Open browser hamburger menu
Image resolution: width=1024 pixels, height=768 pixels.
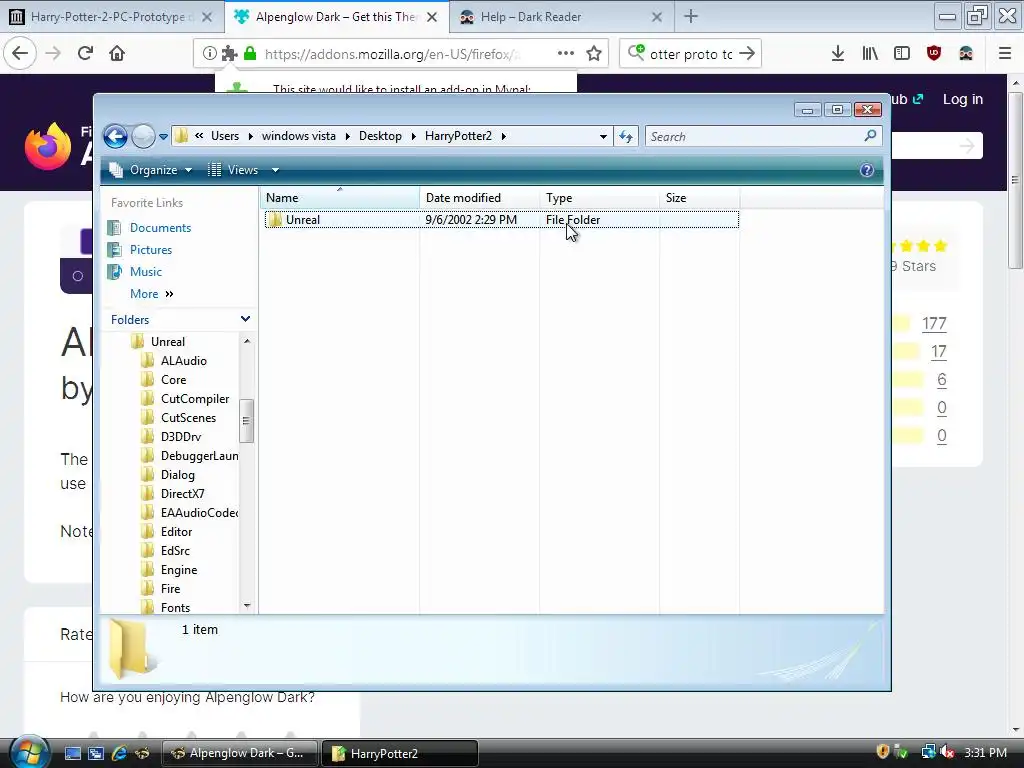1005,54
